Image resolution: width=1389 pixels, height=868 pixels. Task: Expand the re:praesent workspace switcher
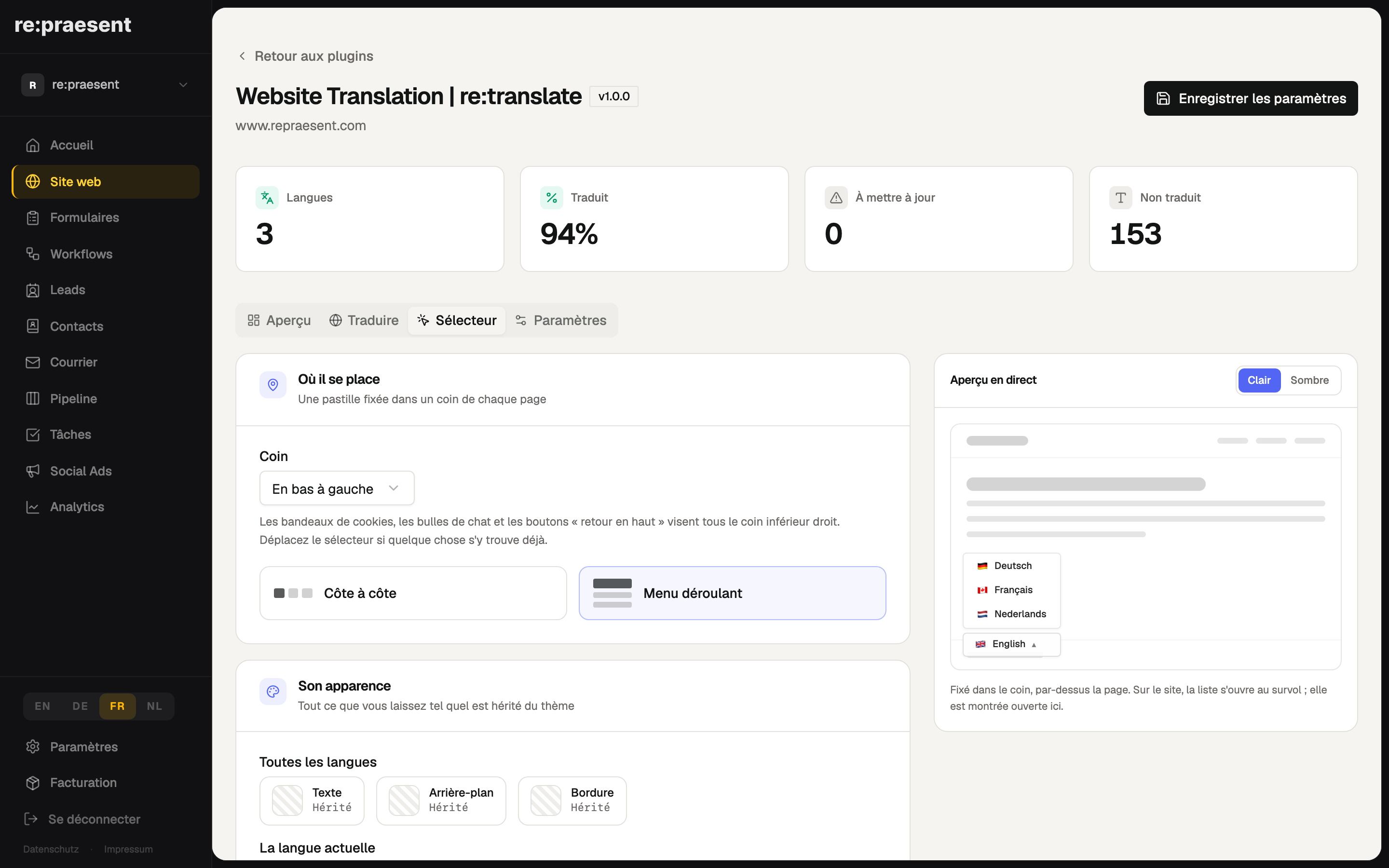click(x=106, y=85)
